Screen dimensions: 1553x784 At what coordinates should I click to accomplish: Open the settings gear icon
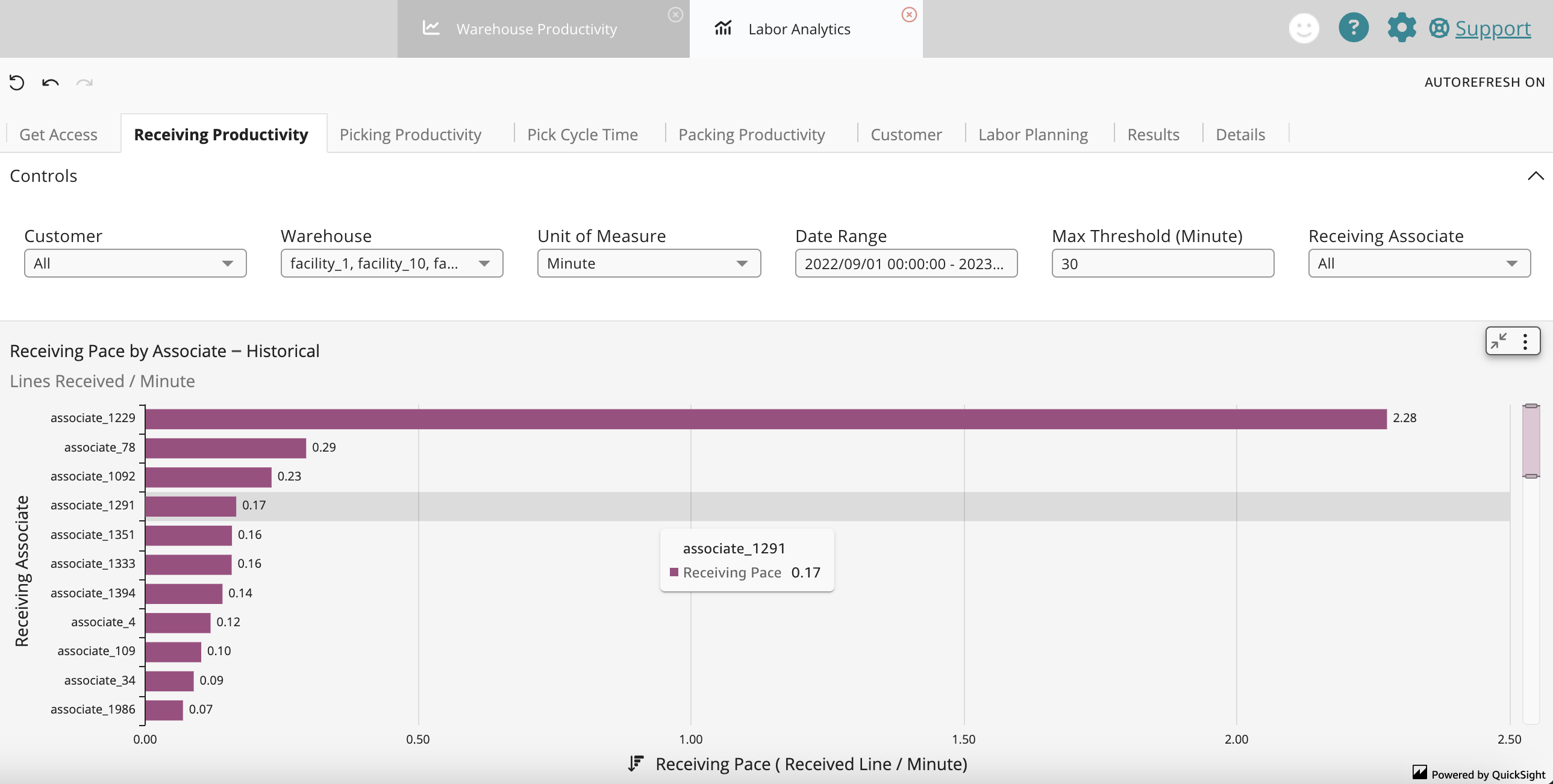tap(1401, 28)
